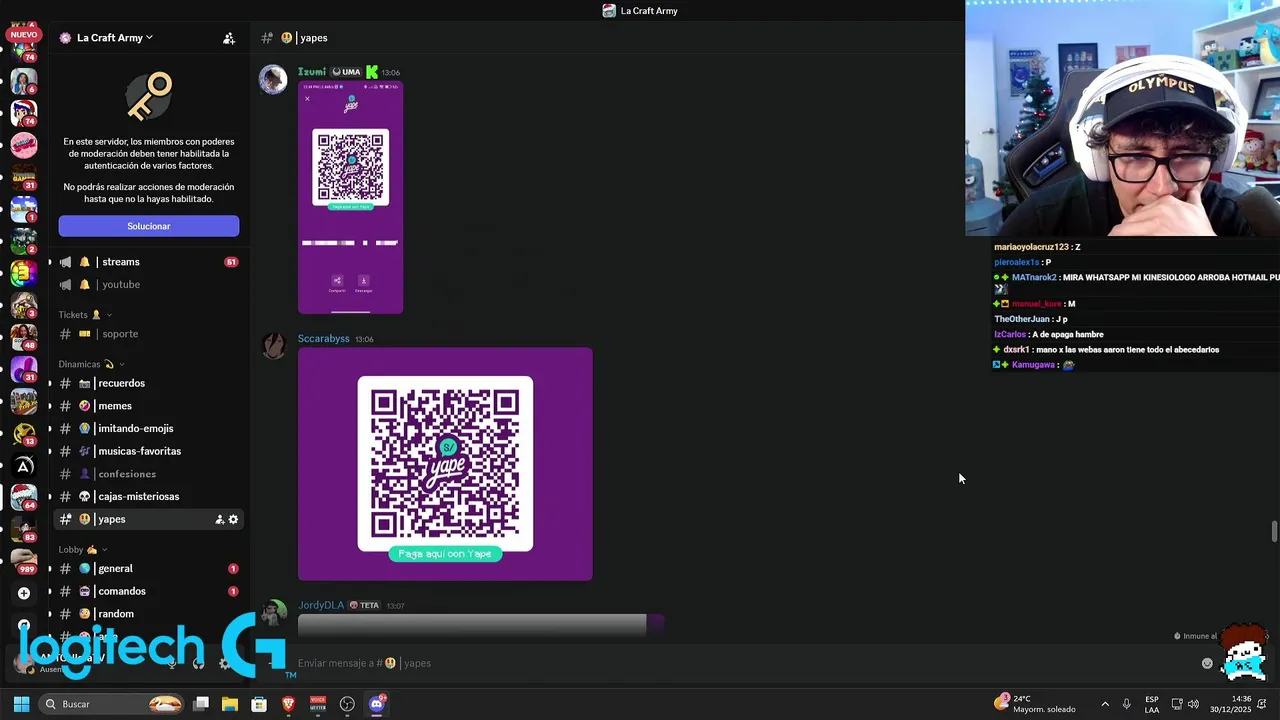1280x720 pixels.
Task: Switch to the youtube channel
Action: [146, 284]
